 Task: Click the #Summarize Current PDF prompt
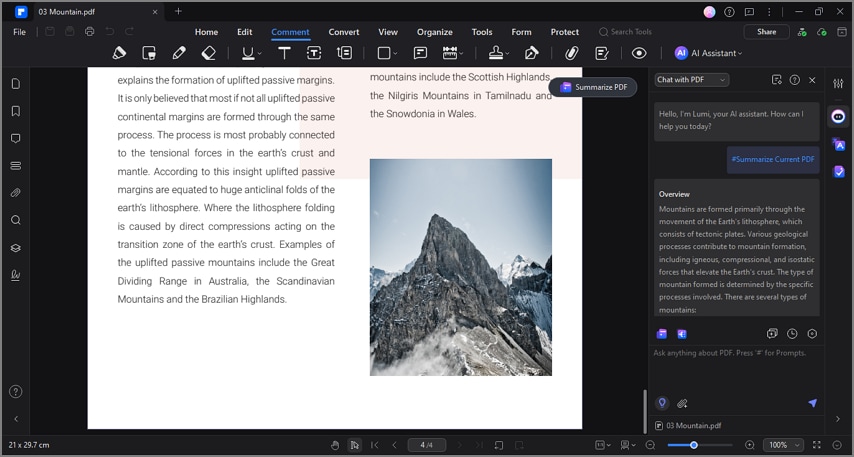coord(773,159)
